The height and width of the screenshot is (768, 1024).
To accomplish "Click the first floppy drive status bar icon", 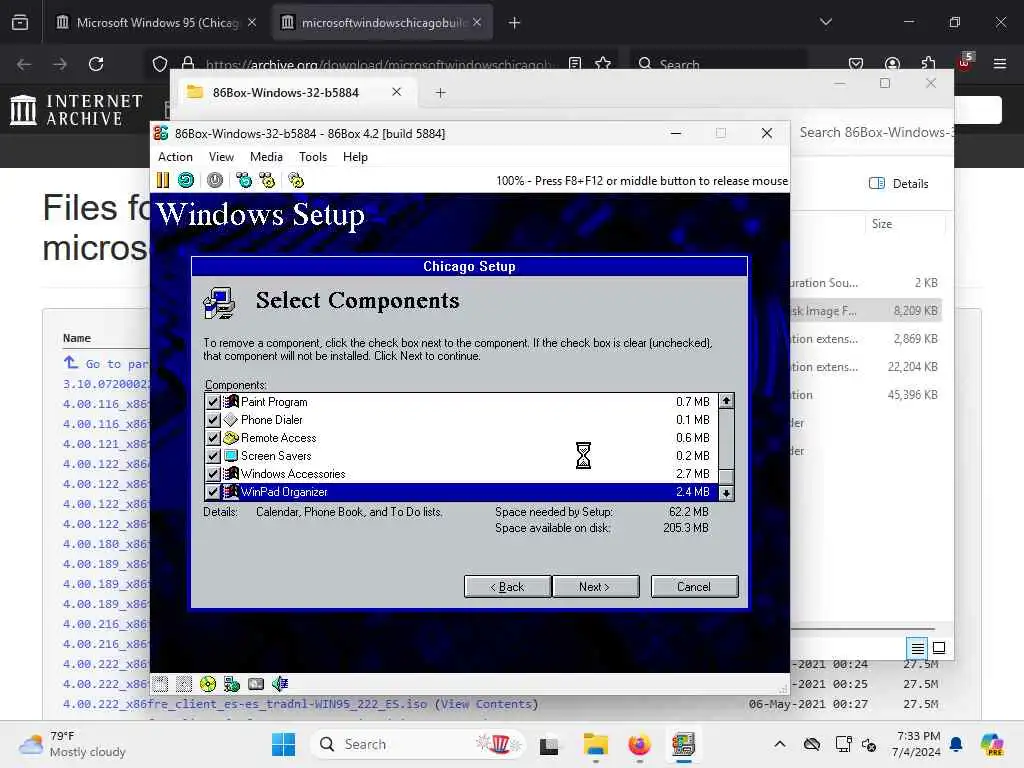I will [160, 684].
